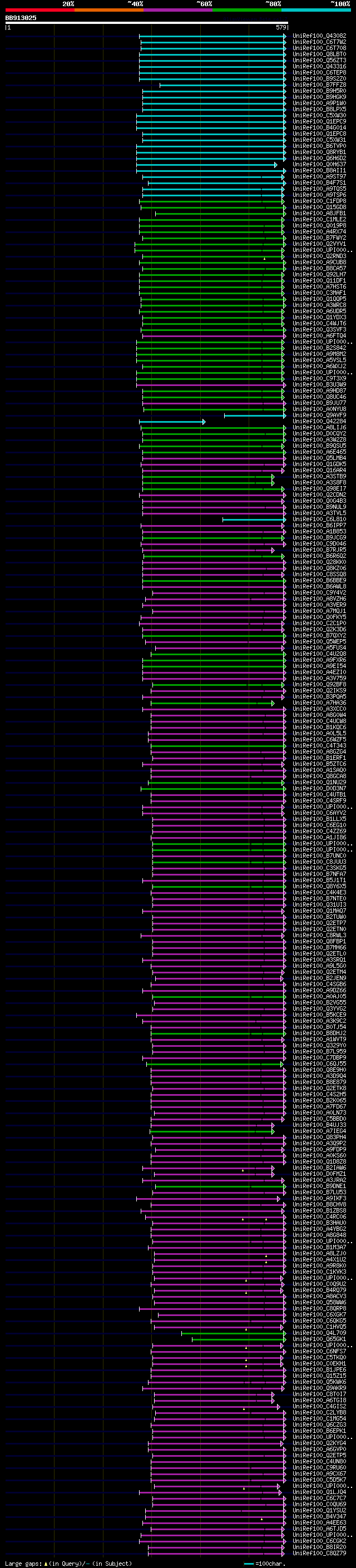Select hit label UniRef100_A6FTQ4
The height and width of the screenshot is (1568, 356).
(x=319, y=336)
